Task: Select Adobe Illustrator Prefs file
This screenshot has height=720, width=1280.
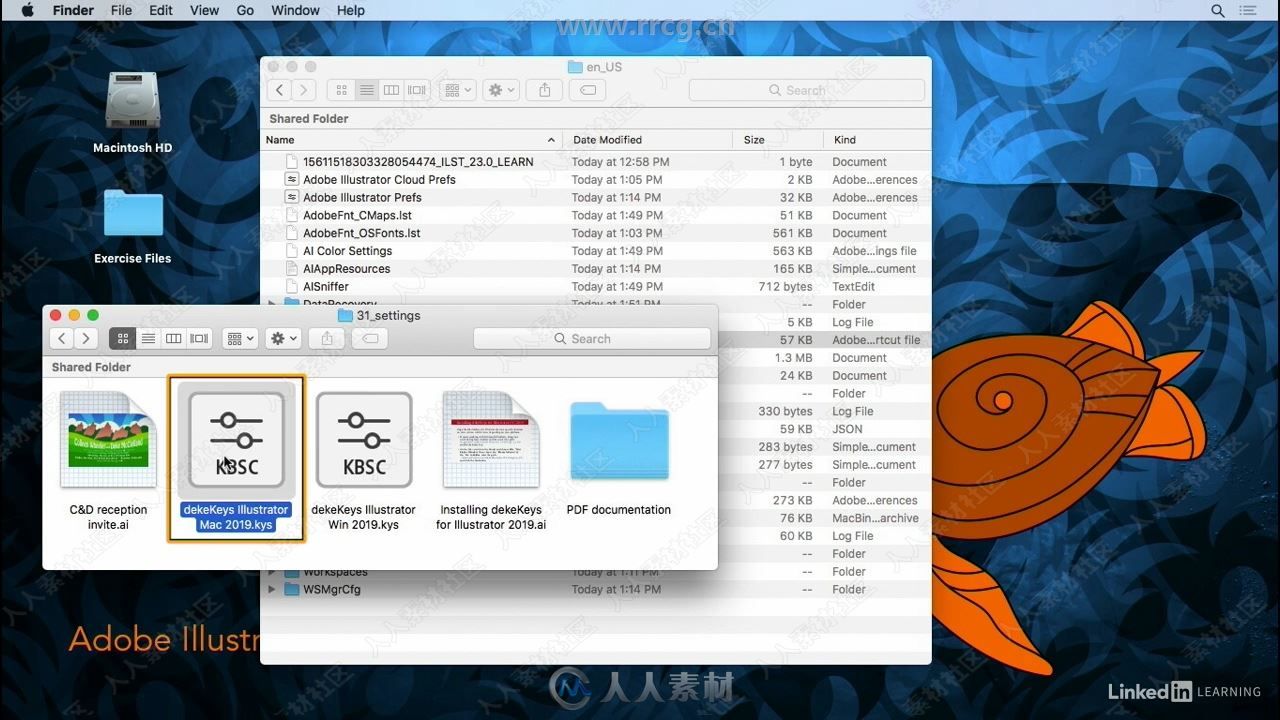Action: click(x=596, y=198)
